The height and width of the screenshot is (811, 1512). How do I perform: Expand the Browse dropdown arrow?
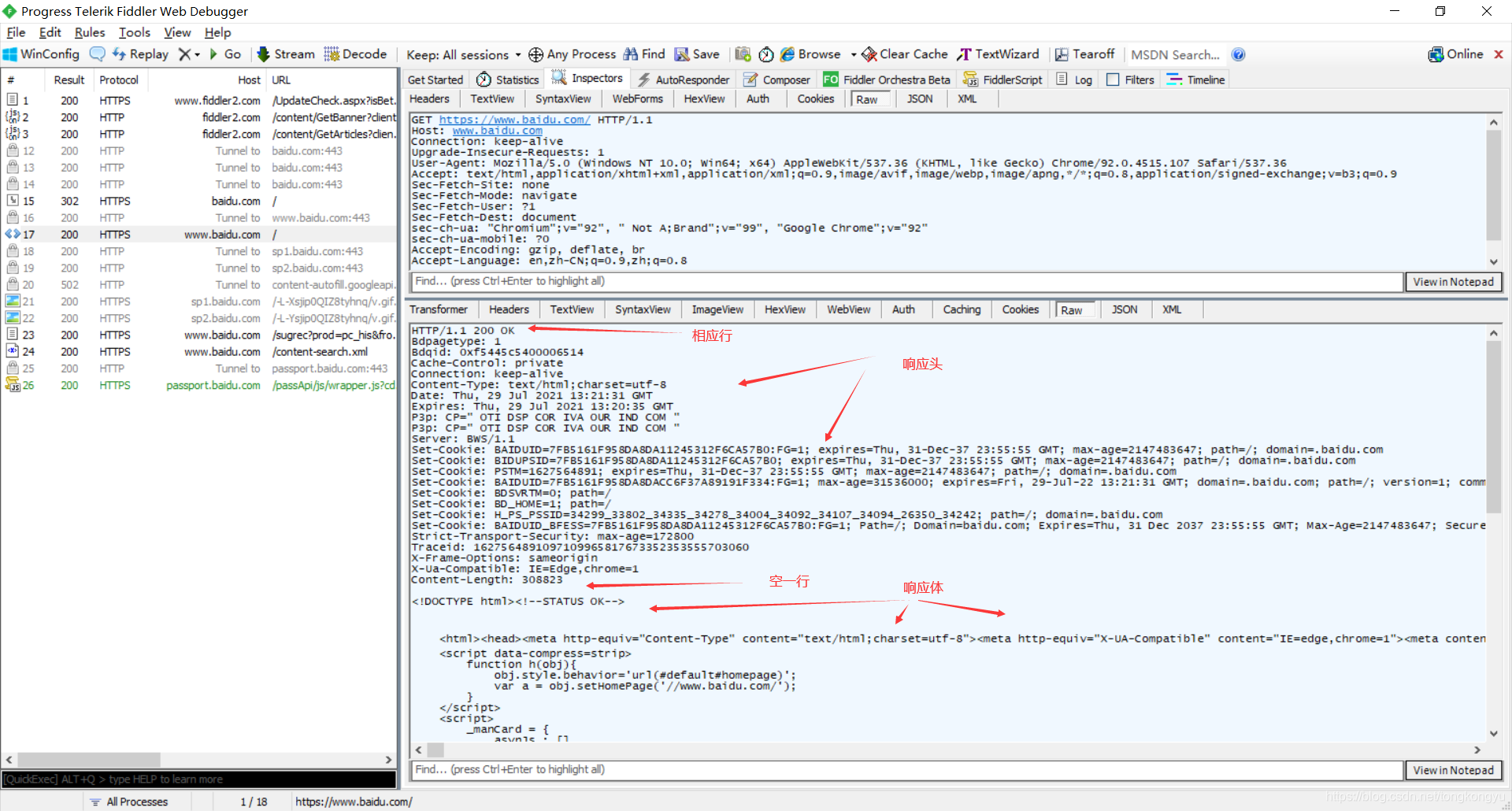tap(854, 54)
